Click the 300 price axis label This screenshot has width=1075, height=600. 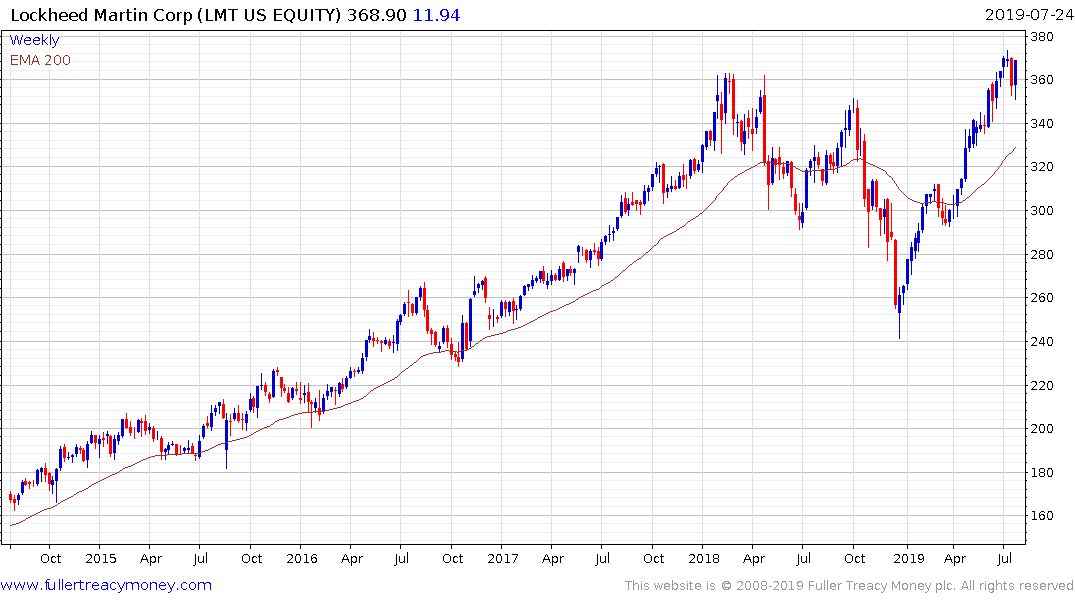coord(1042,211)
